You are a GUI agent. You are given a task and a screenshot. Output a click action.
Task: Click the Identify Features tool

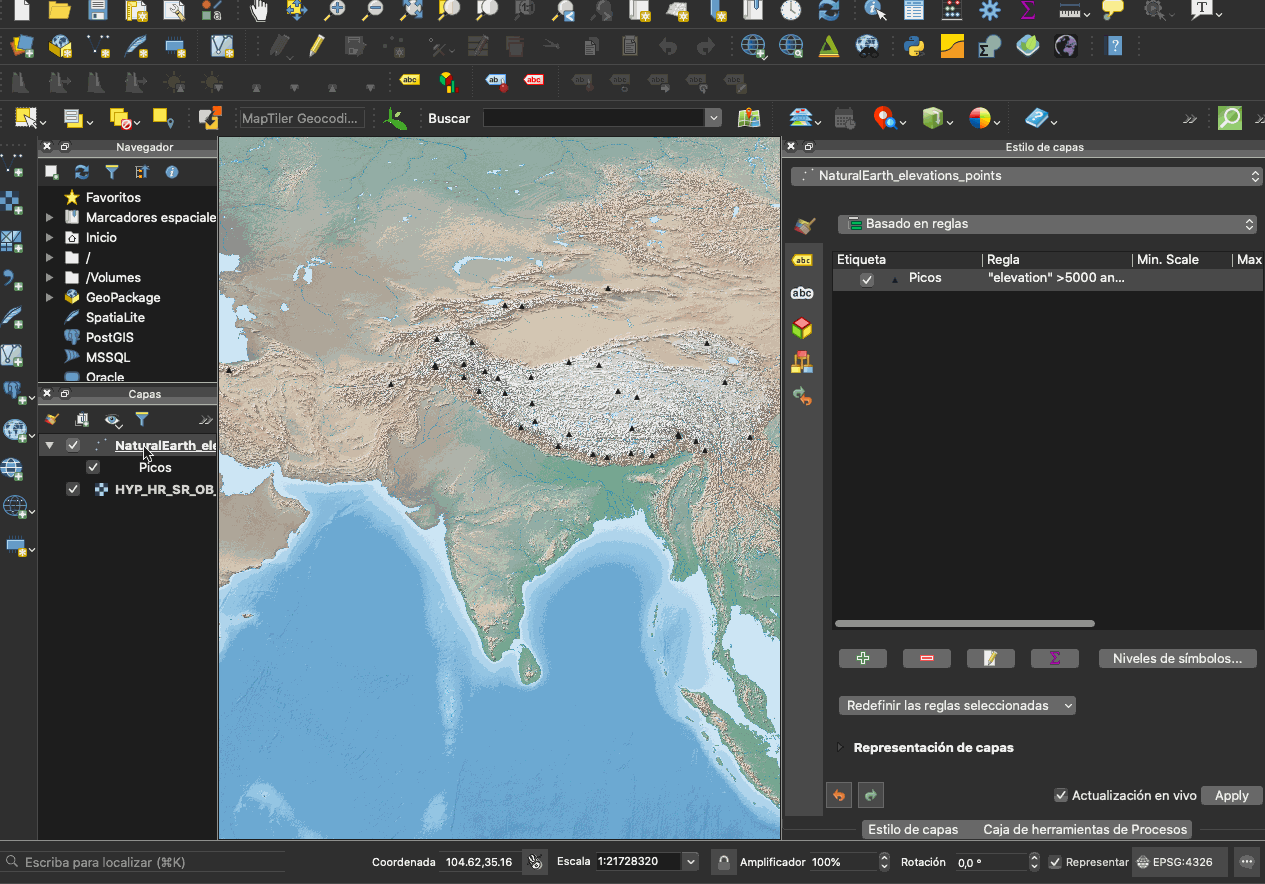pyautogui.click(x=876, y=11)
